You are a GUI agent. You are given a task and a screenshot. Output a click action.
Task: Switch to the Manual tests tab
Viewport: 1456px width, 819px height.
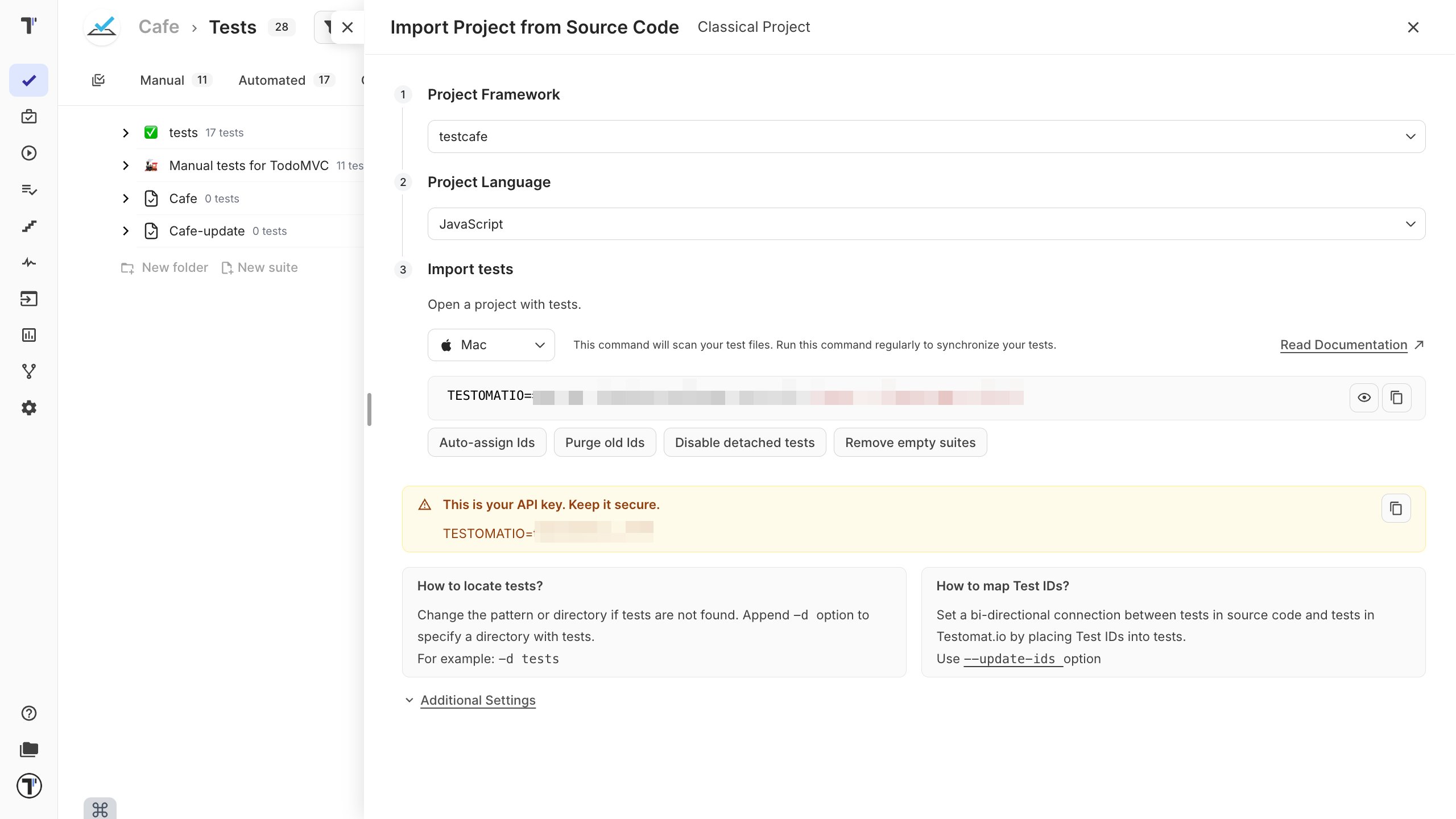pyautogui.click(x=176, y=80)
